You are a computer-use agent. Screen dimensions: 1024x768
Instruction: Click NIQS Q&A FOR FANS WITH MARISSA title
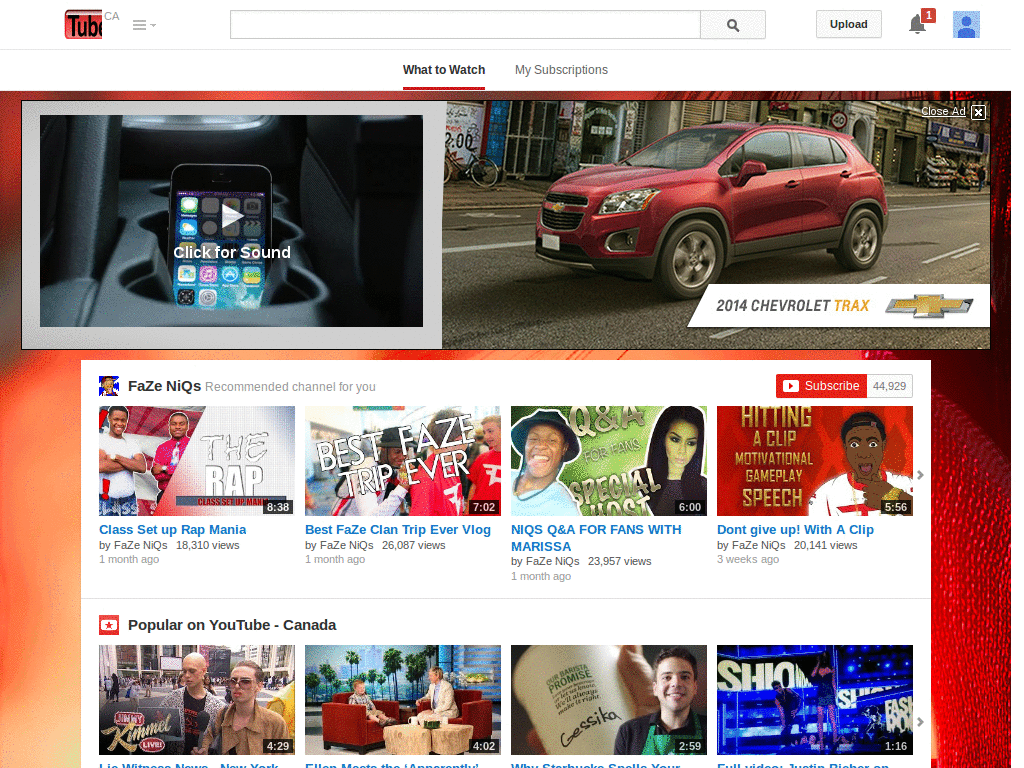tap(596, 537)
